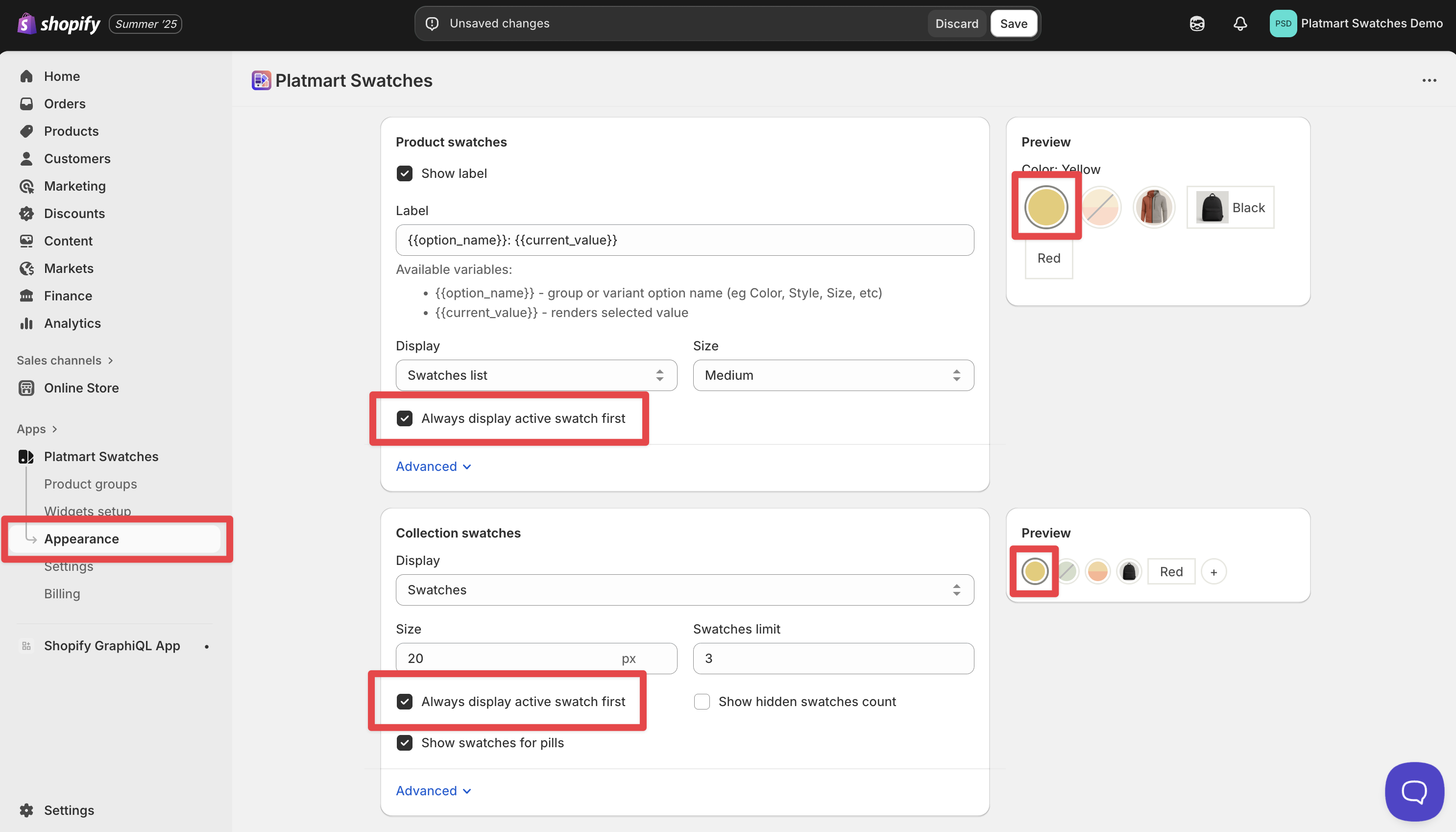This screenshot has height=832, width=1456.
Task: Select the hoodie image swatch in product preview
Action: [1153, 207]
